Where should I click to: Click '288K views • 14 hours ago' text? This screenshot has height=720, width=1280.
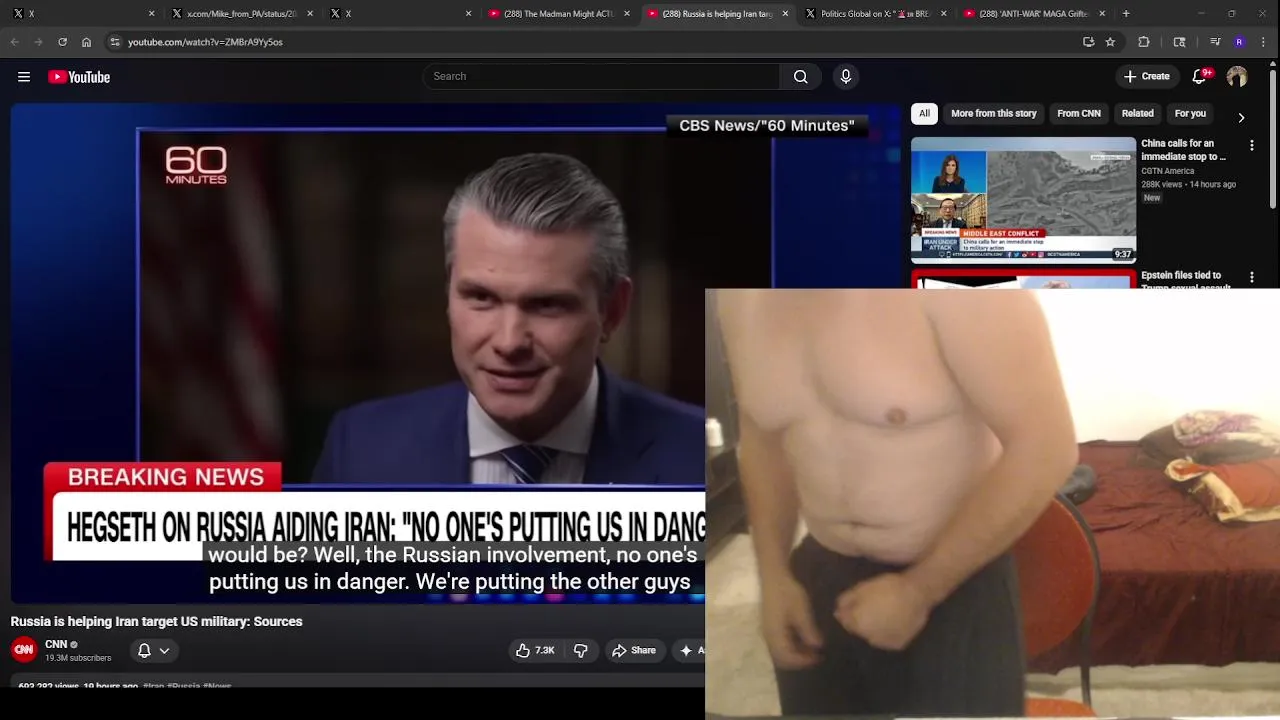click(1189, 184)
